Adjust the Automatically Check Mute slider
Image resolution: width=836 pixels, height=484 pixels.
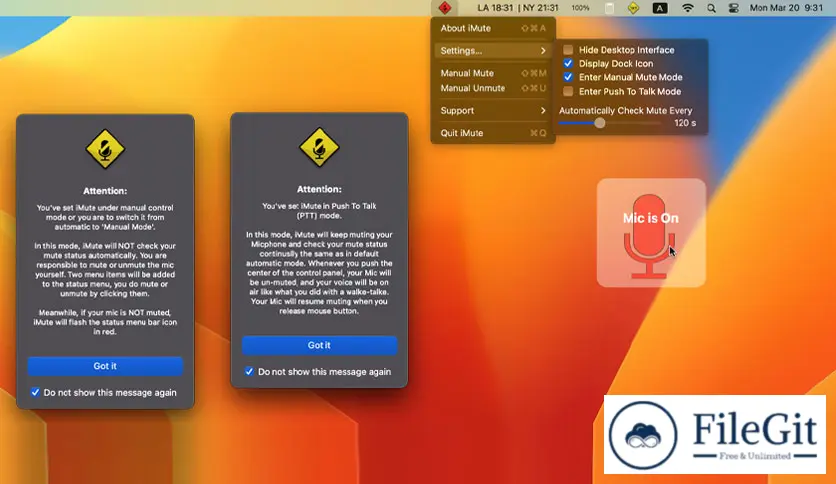pyautogui.click(x=600, y=123)
